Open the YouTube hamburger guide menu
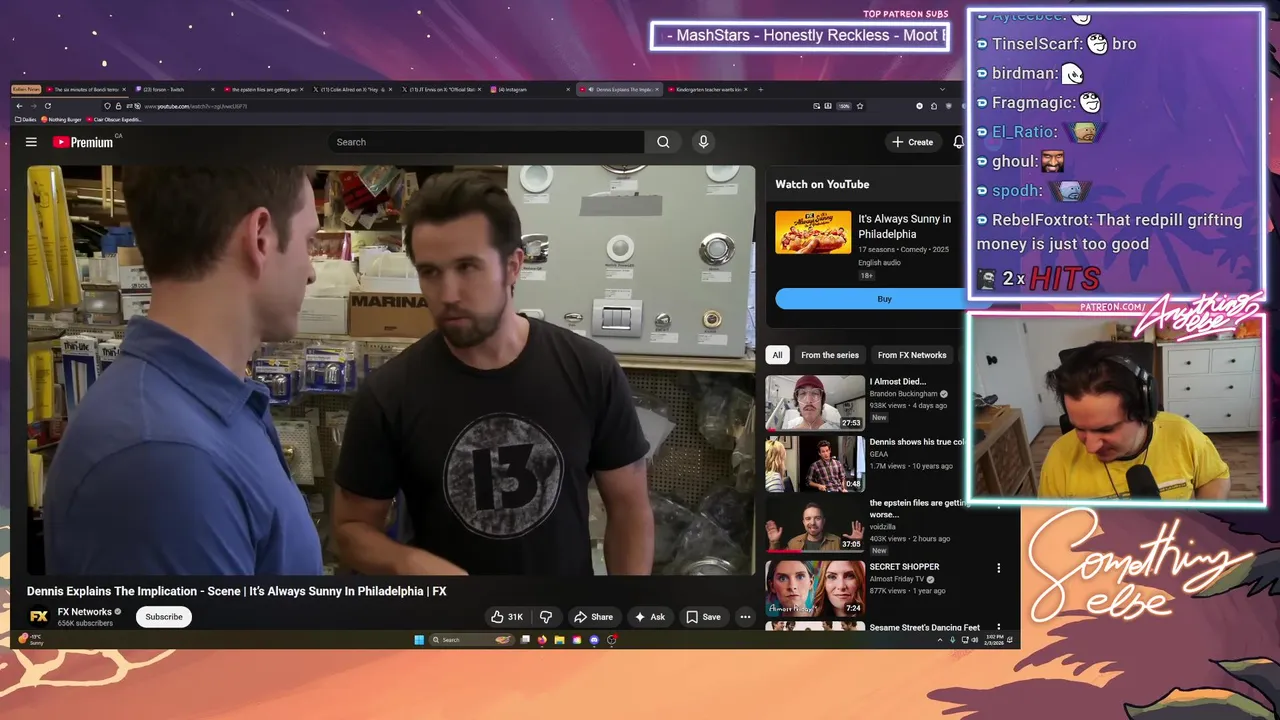 point(31,142)
